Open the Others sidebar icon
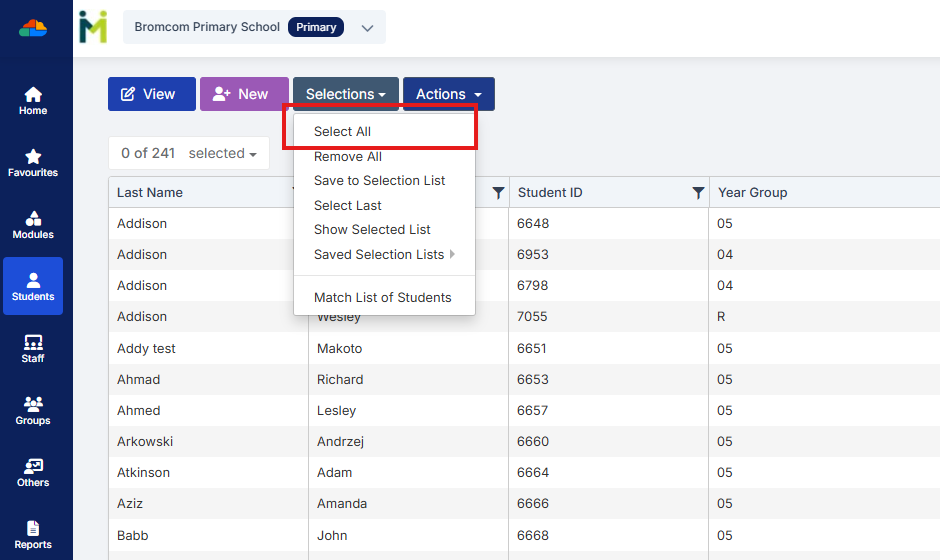Screen dimensions: 940x560 pos(33,473)
